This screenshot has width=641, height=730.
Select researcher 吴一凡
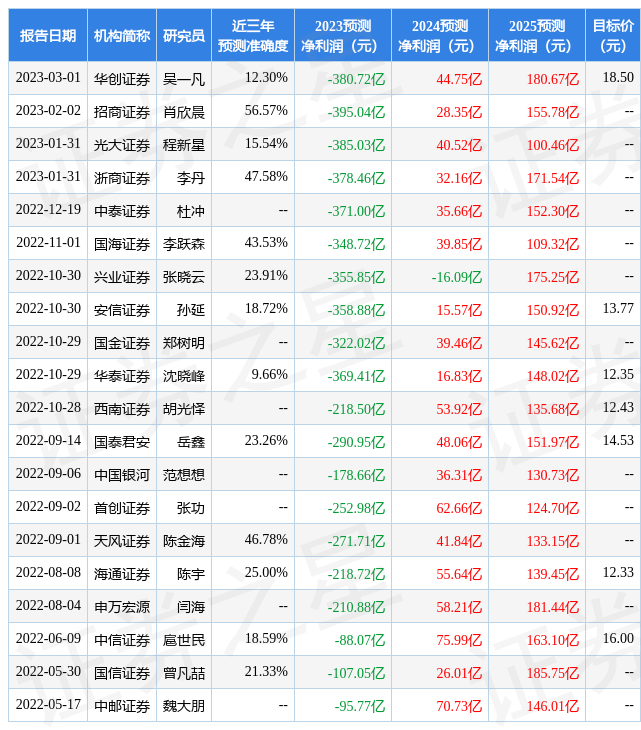(x=184, y=79)
